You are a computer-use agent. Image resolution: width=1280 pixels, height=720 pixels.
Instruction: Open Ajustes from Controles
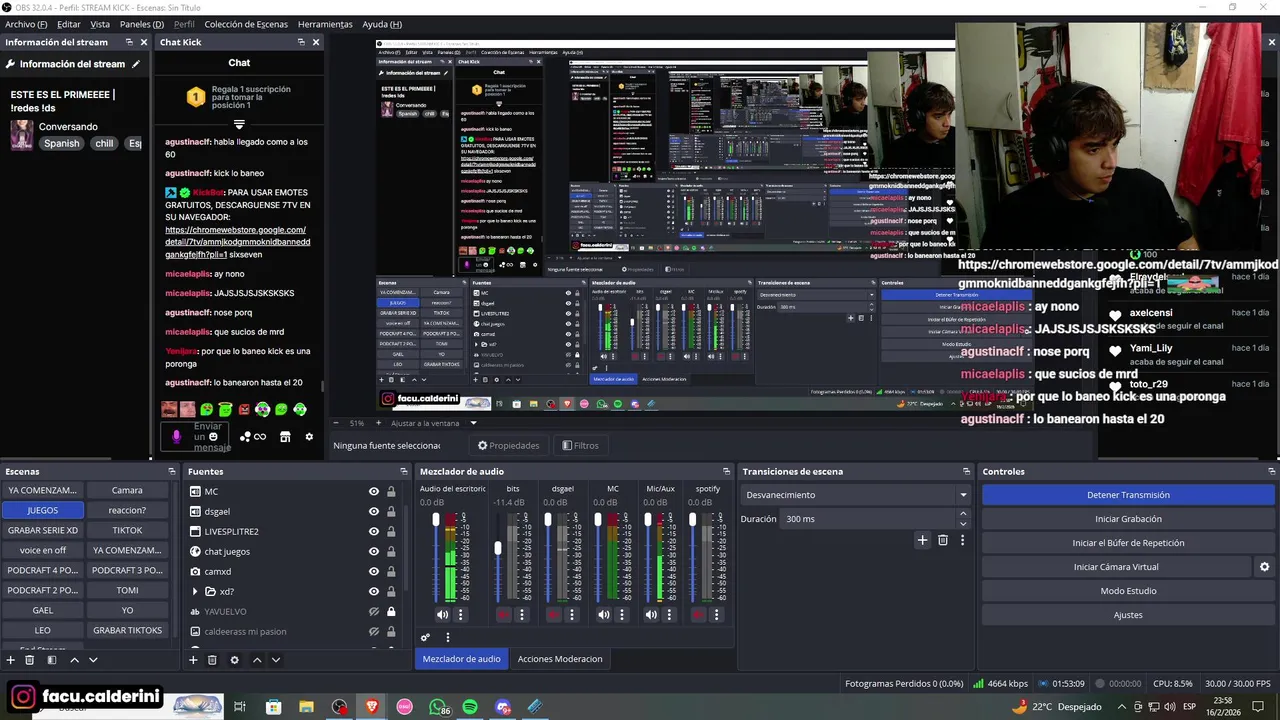(x=1128, y=615)
